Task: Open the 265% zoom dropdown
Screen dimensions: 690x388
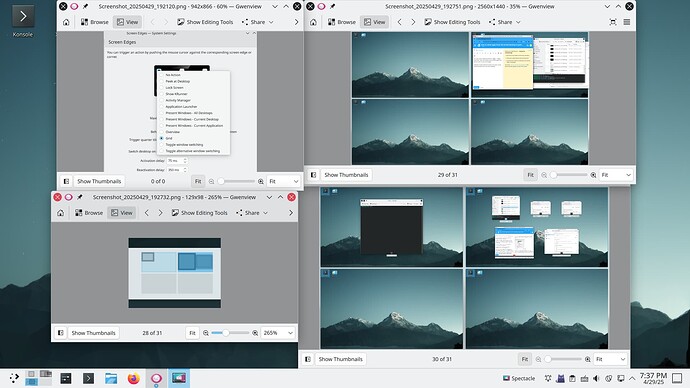Action: [x=278, y=333]
